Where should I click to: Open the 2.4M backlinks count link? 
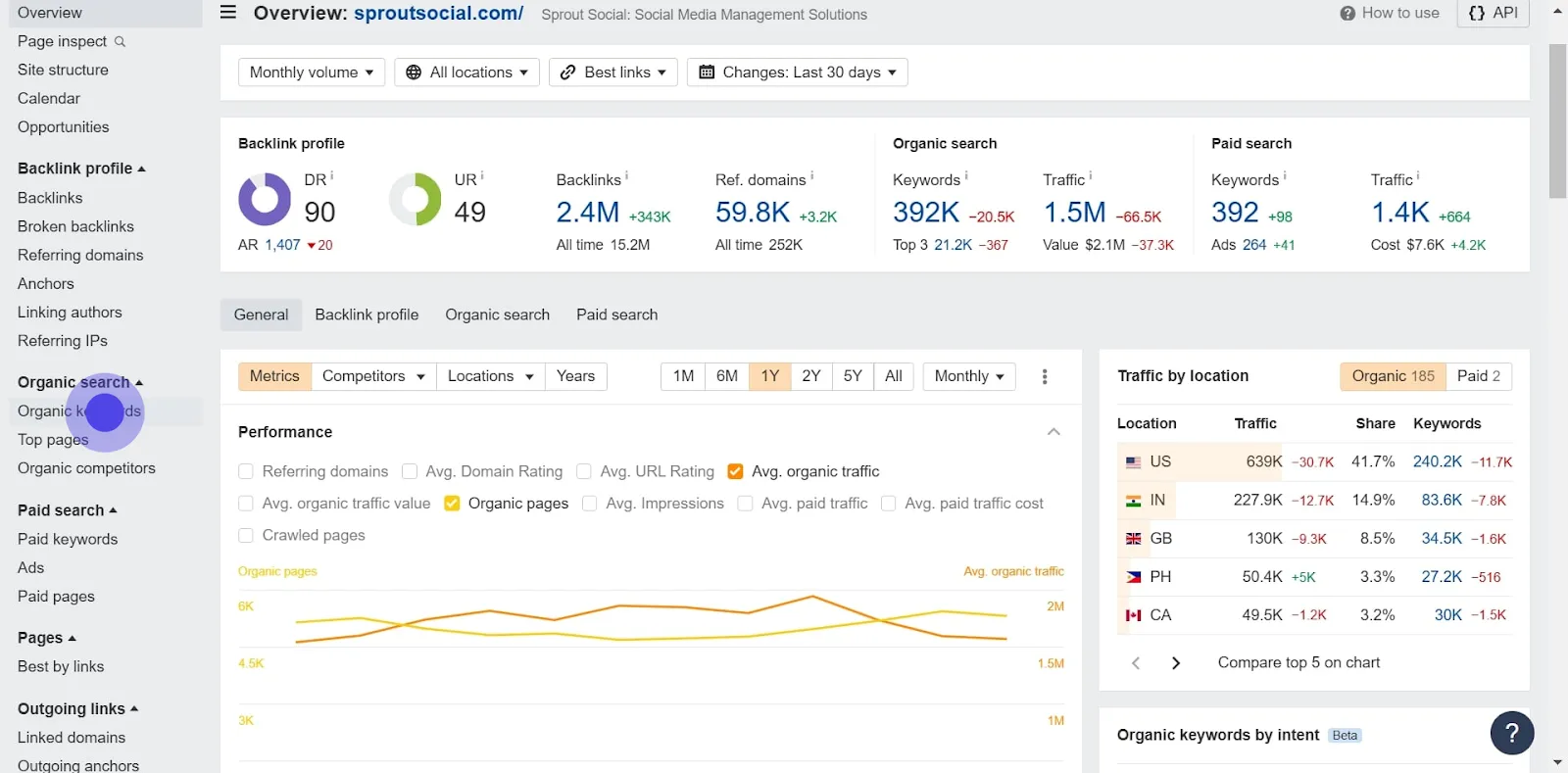click(588, 213)
